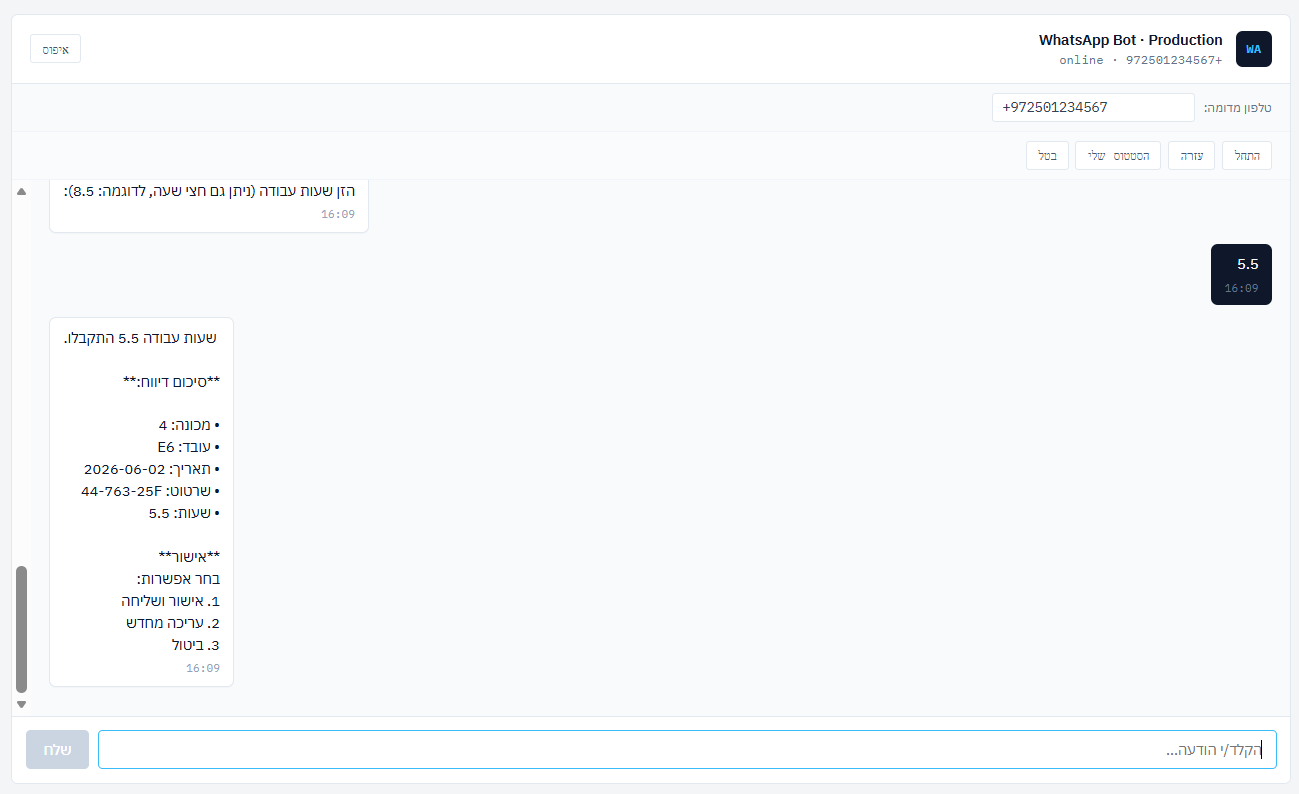This screenshot has height=794, width=1299.
Task: Focus the message input box
Action: coord(687,750)
